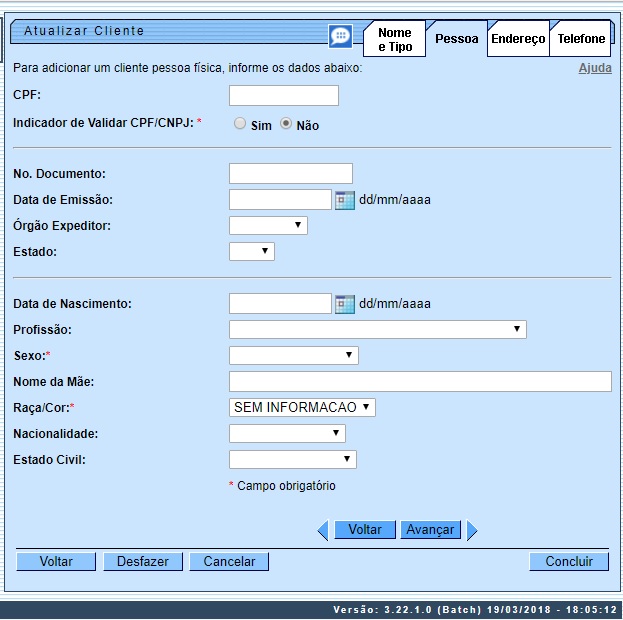The height and width of the screenshot is (620, 623).
Task: Click right arrow icon beside Avançar
Action: [x=472, y=530]
